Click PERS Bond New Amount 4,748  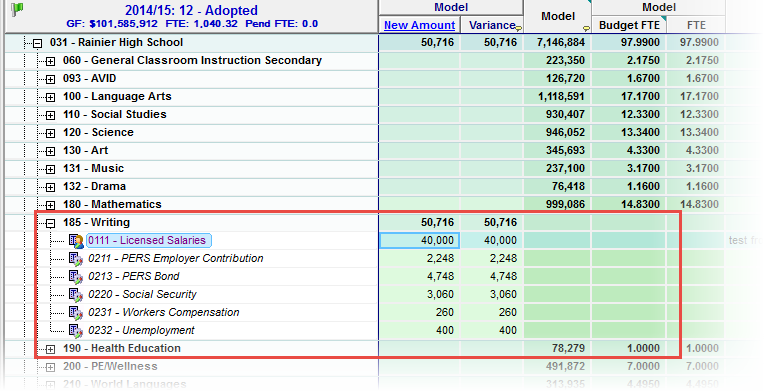419,276
